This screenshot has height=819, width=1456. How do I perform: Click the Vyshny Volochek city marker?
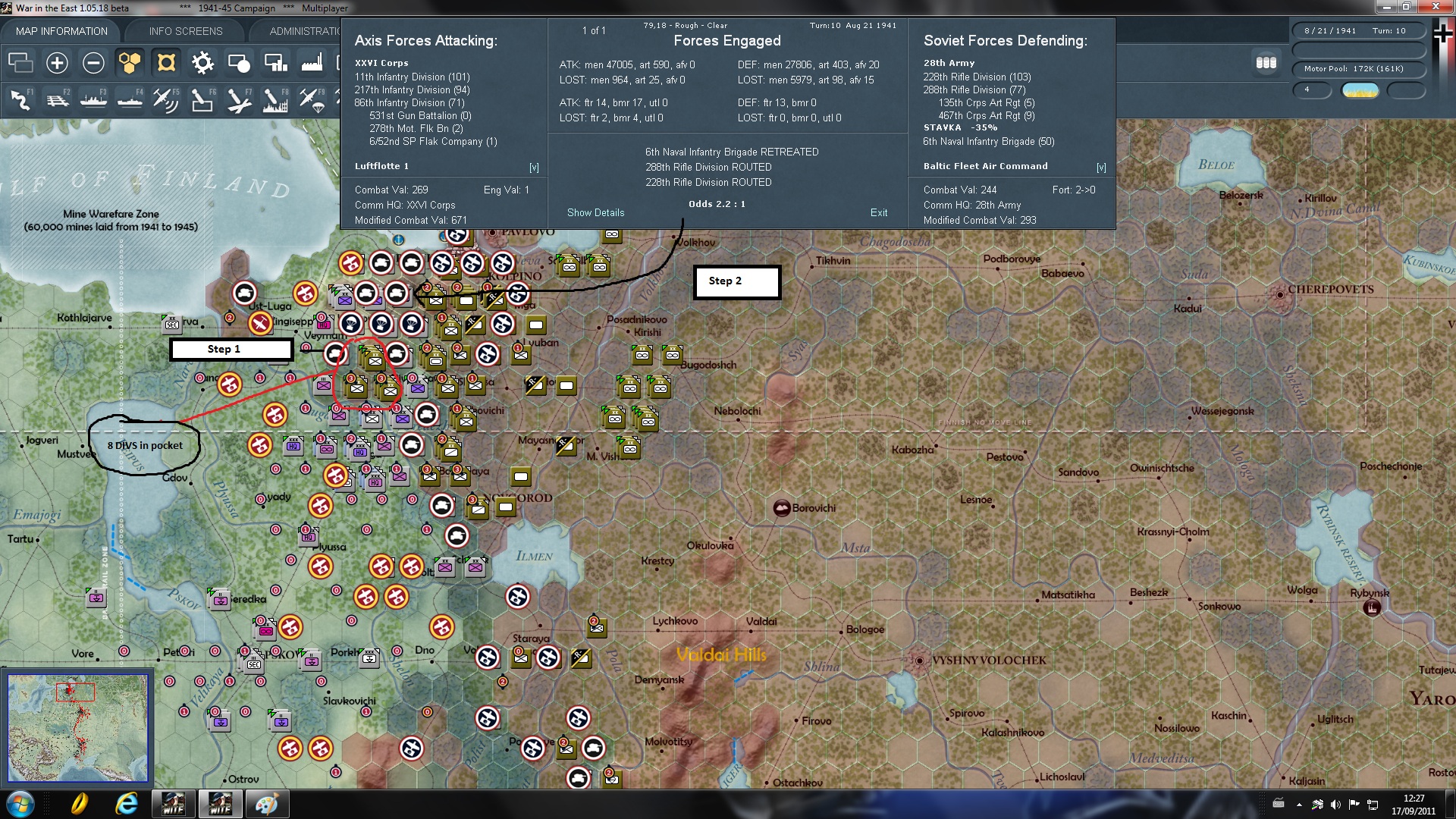point(920,661)
